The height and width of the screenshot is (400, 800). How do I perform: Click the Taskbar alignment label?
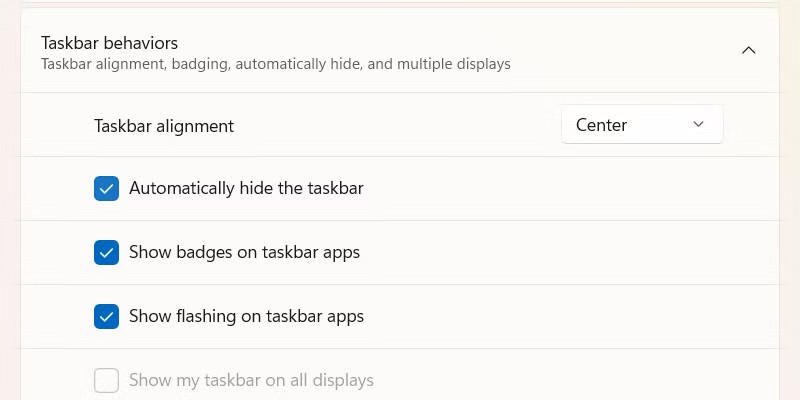[164, 126]
